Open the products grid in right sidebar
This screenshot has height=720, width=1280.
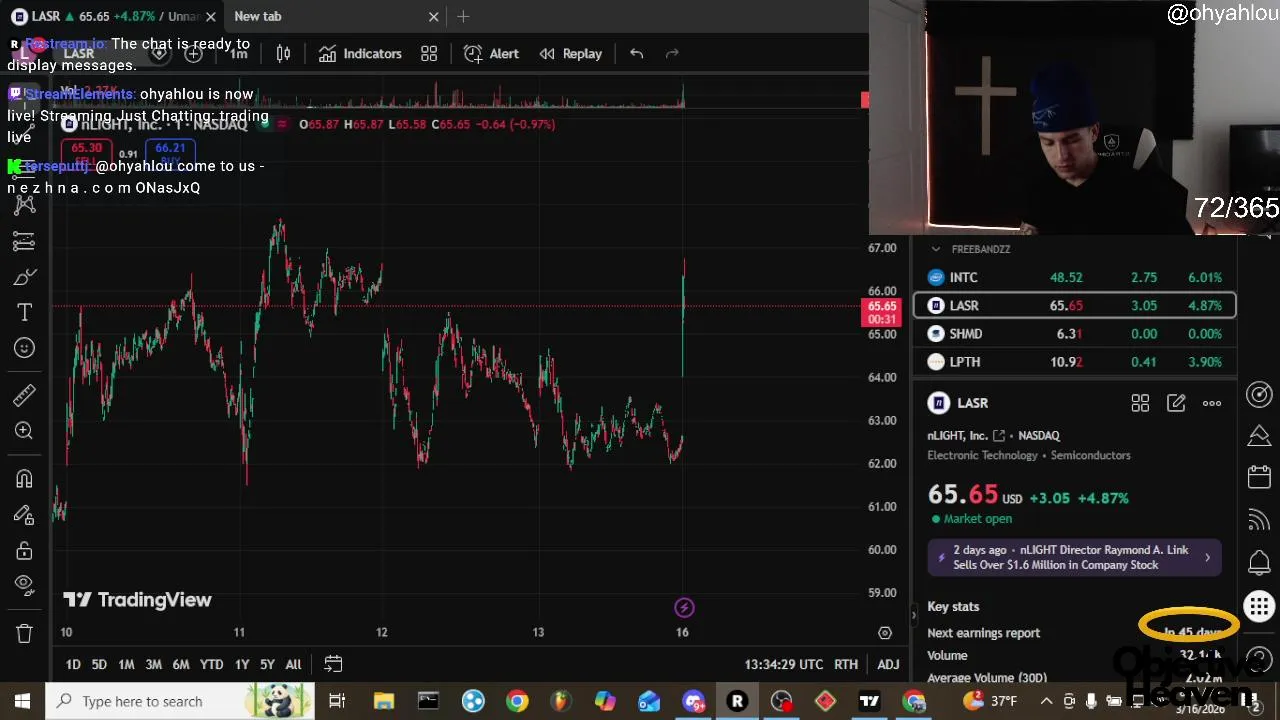[1259, 606]
